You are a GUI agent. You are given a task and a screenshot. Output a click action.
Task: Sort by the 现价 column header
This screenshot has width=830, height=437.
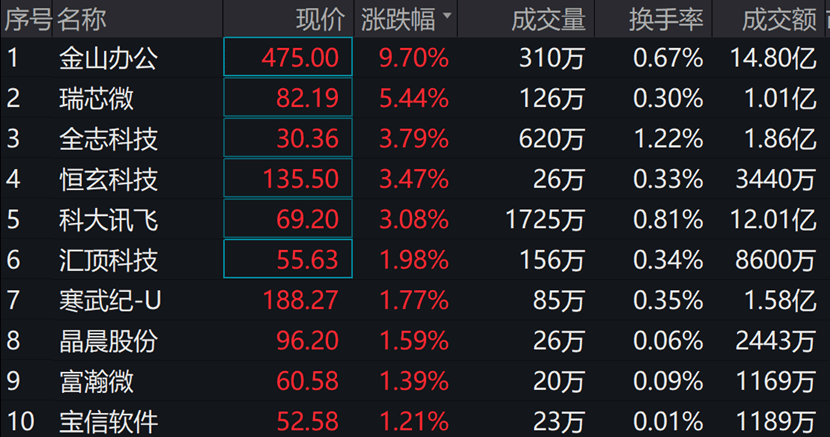pos(320,19)
